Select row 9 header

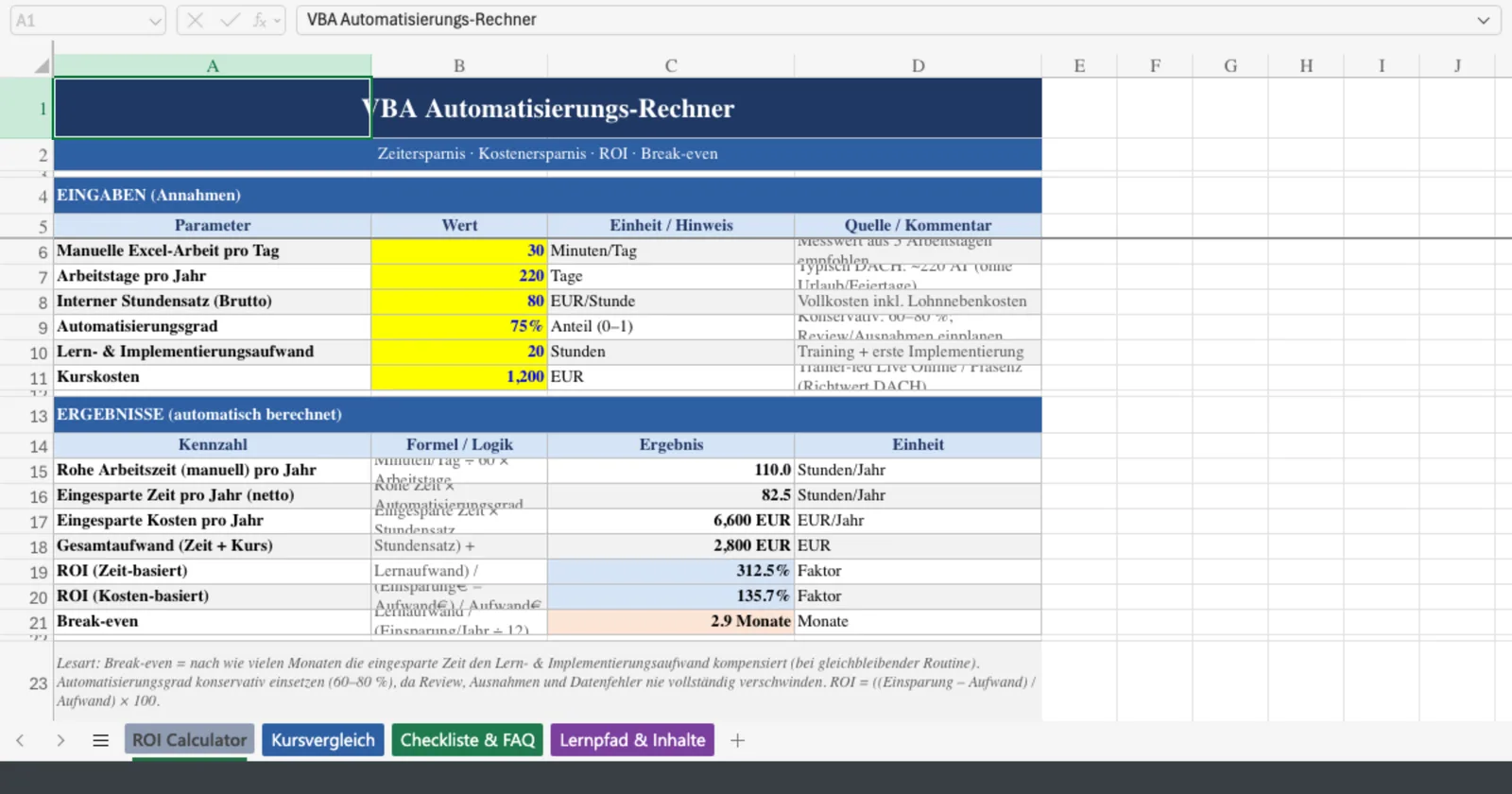[26, 327]
